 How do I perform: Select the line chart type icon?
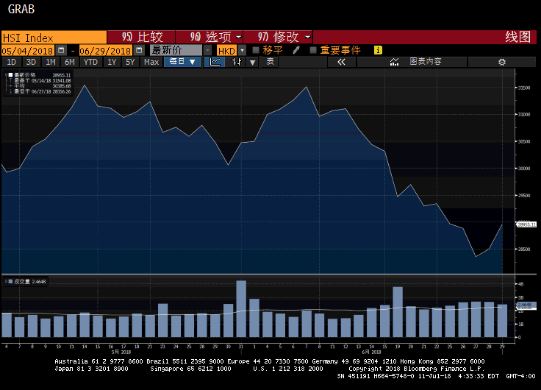coord(215,62)
